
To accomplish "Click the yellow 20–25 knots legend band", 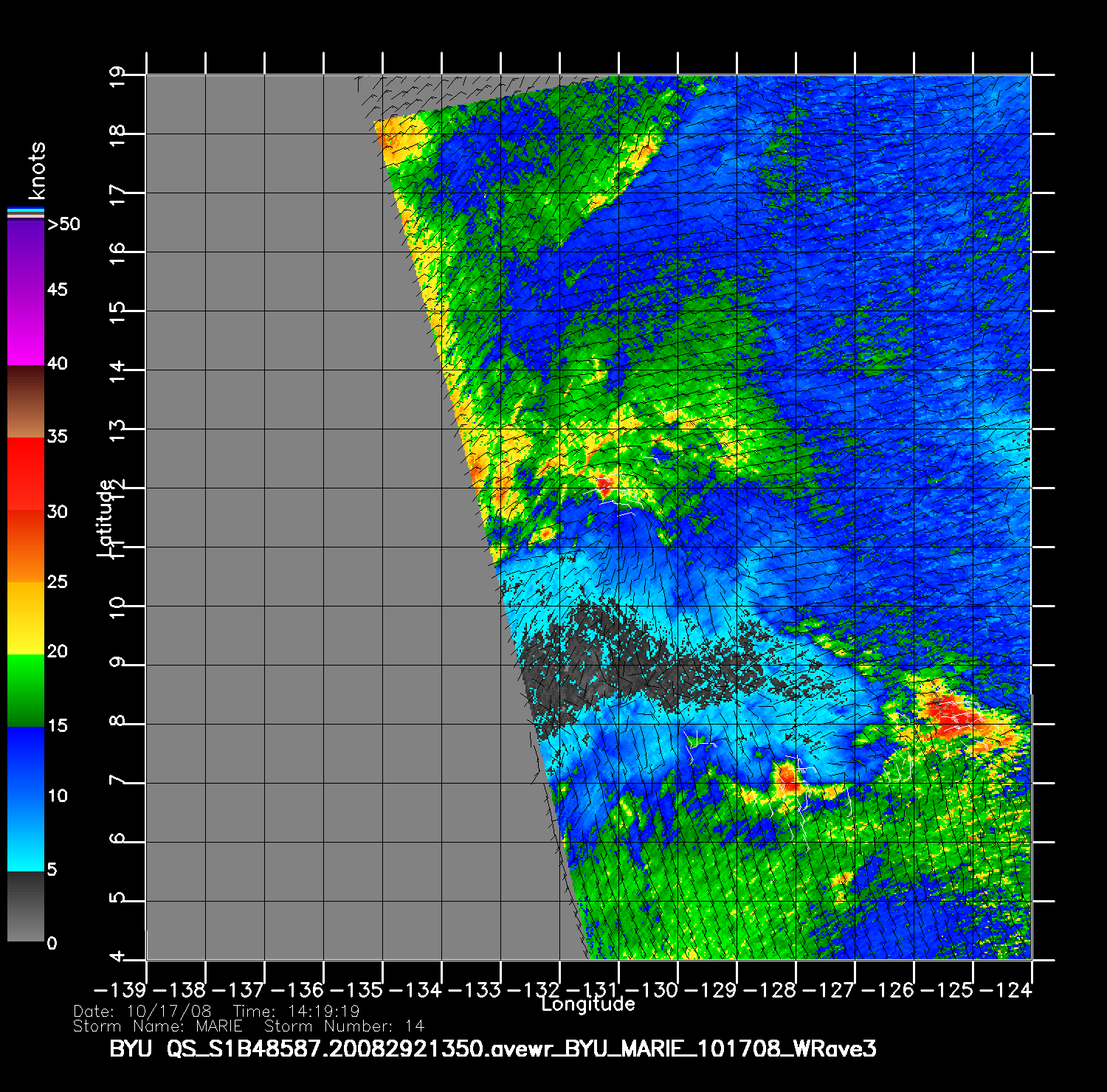I will pyautogui.click(x=26, y=618).
